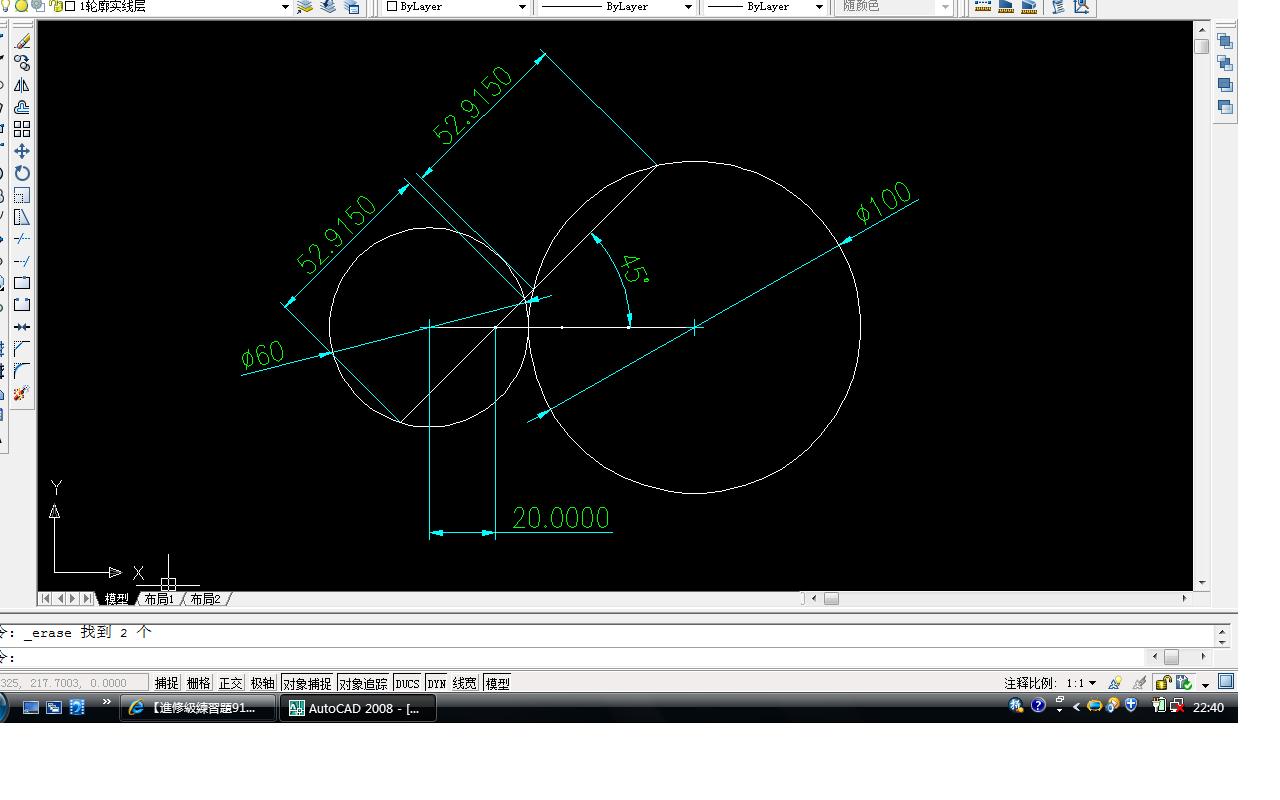Screen dimensions: 1280x800
Task: Click the Show Desktop quick launch icon
Action: tap(31, 708)
